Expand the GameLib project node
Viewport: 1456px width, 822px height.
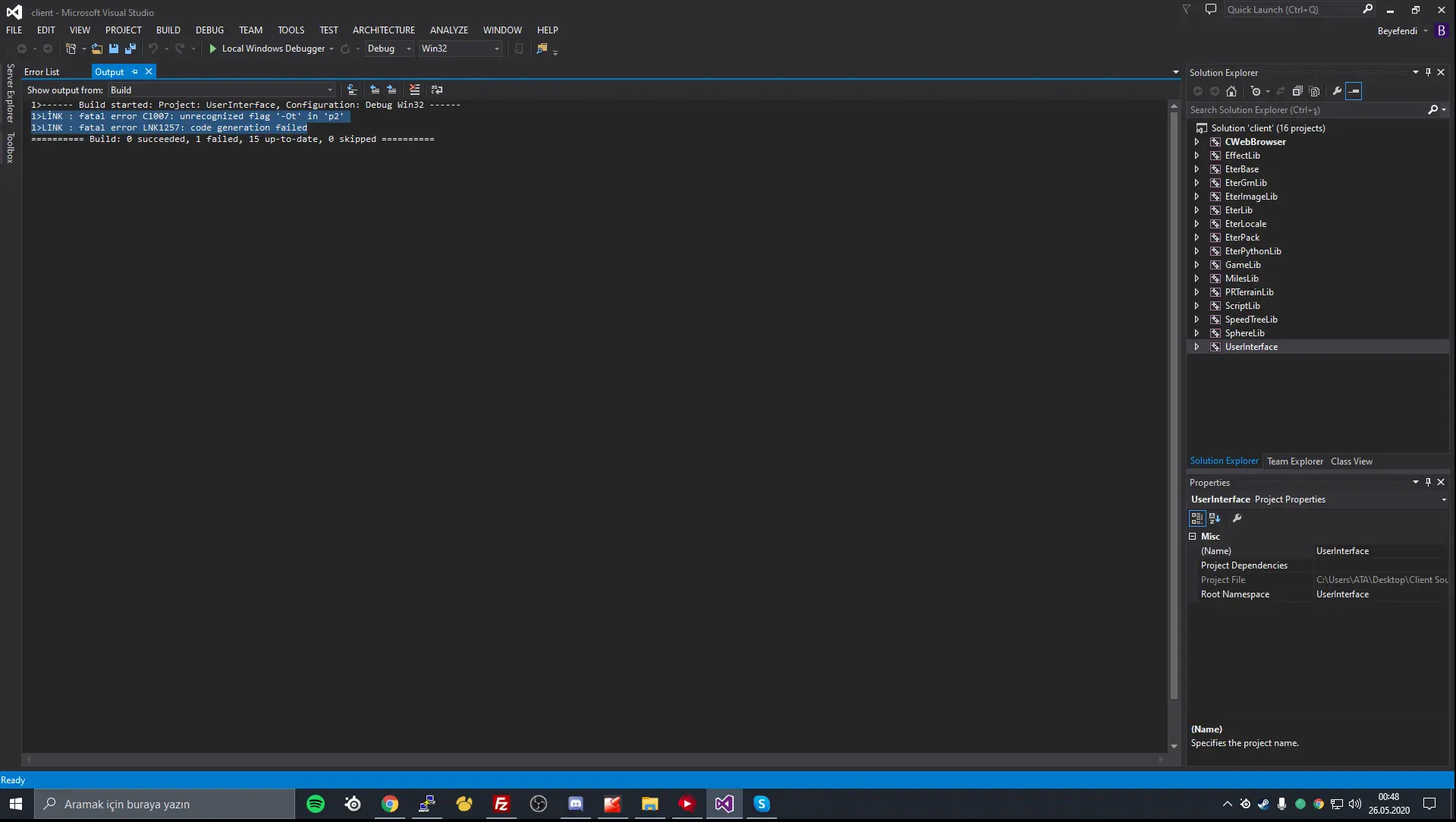click(1197, 265)
